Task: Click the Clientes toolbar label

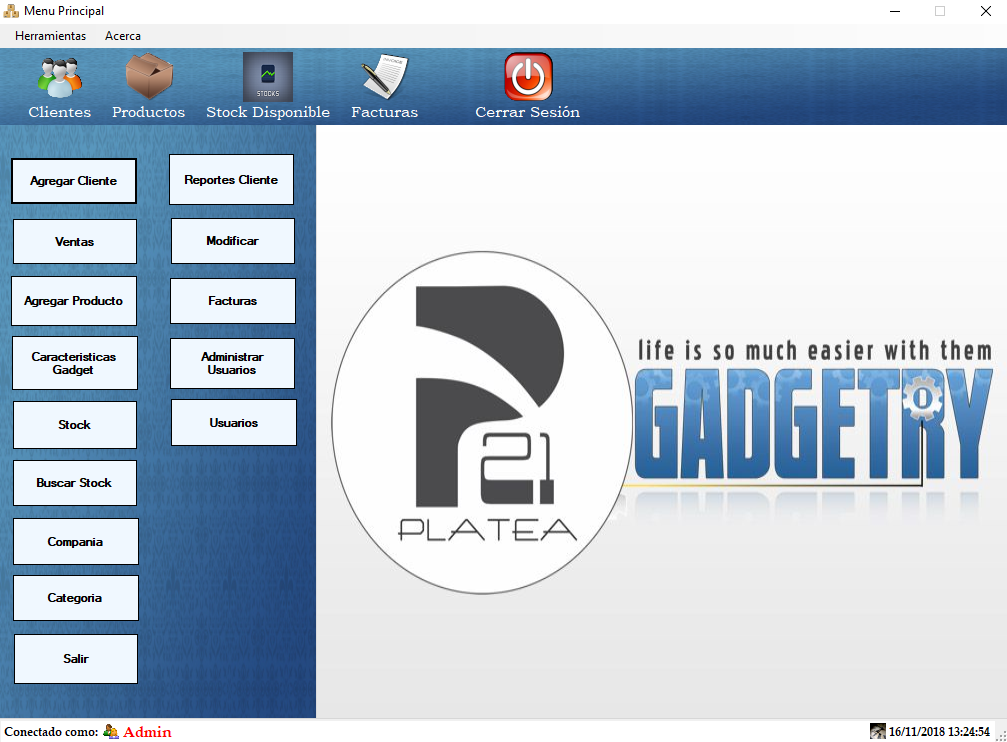Action: 60,112
